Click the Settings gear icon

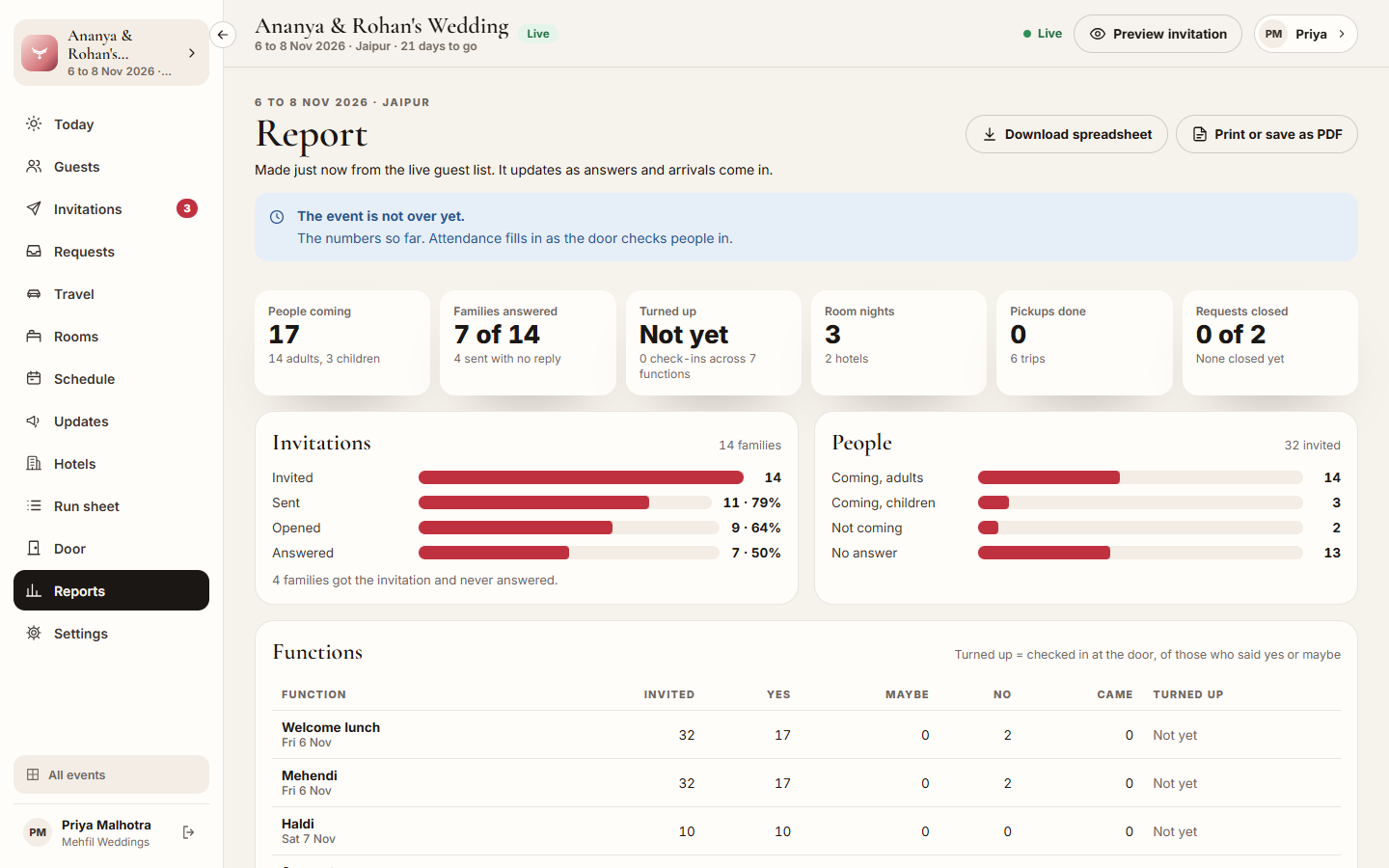[34, 633]
